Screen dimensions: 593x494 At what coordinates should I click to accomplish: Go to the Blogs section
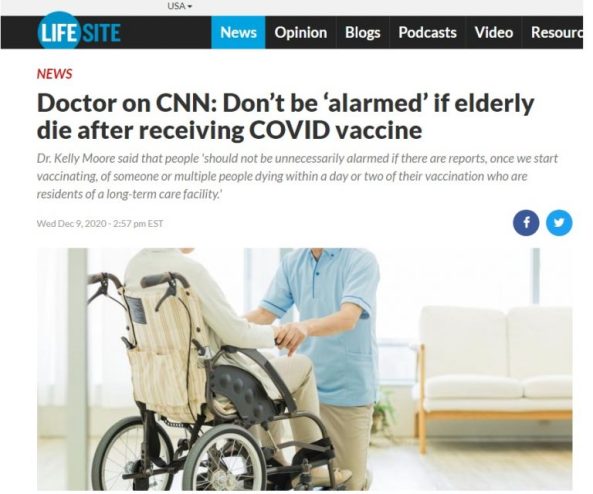tap(362, 33)
